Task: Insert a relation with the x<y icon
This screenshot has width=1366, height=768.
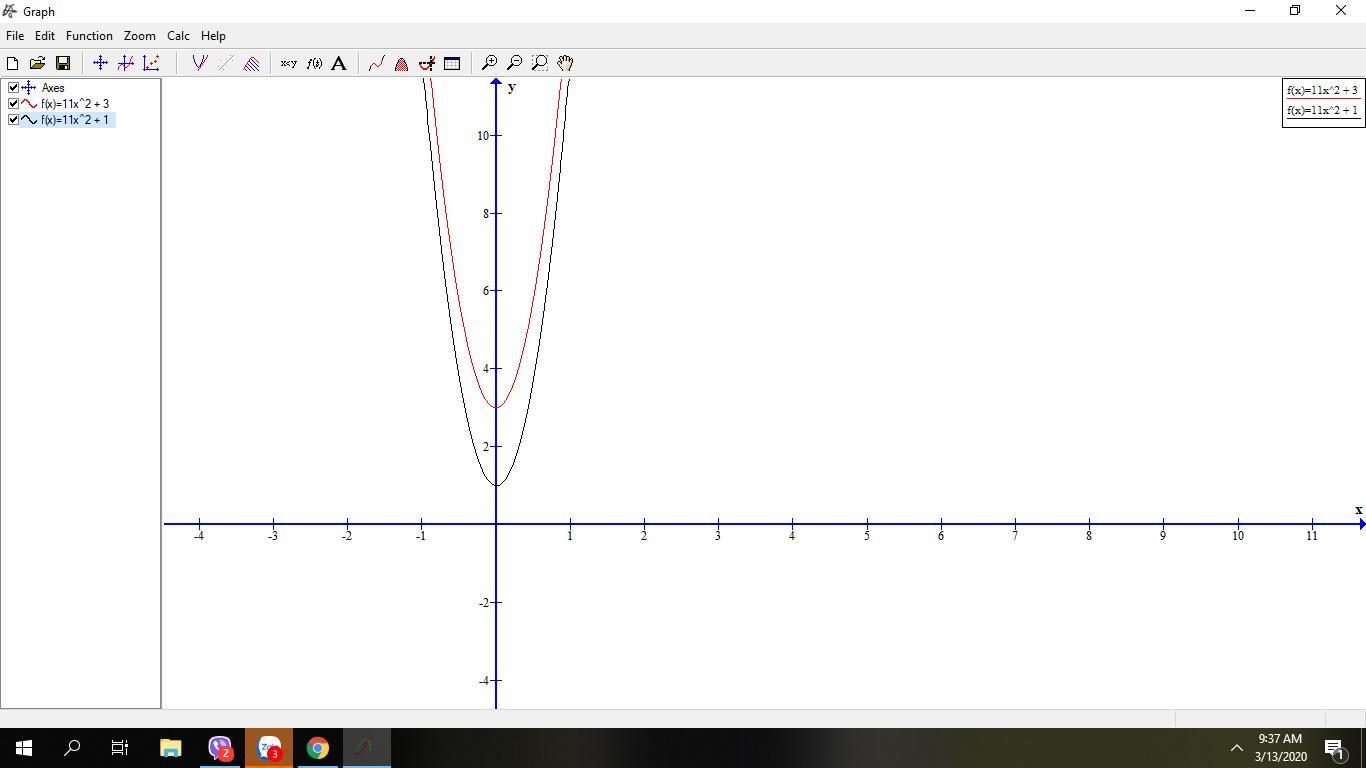Action: 288,63
